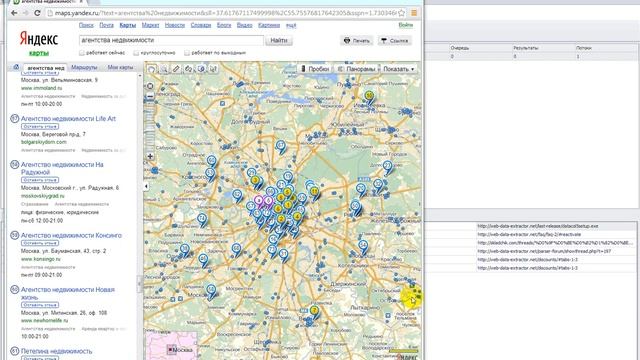Viewport: 640px width, 360px height.
Task: Open the 'агентства нед' results tab
Action: tap(46, 68)
